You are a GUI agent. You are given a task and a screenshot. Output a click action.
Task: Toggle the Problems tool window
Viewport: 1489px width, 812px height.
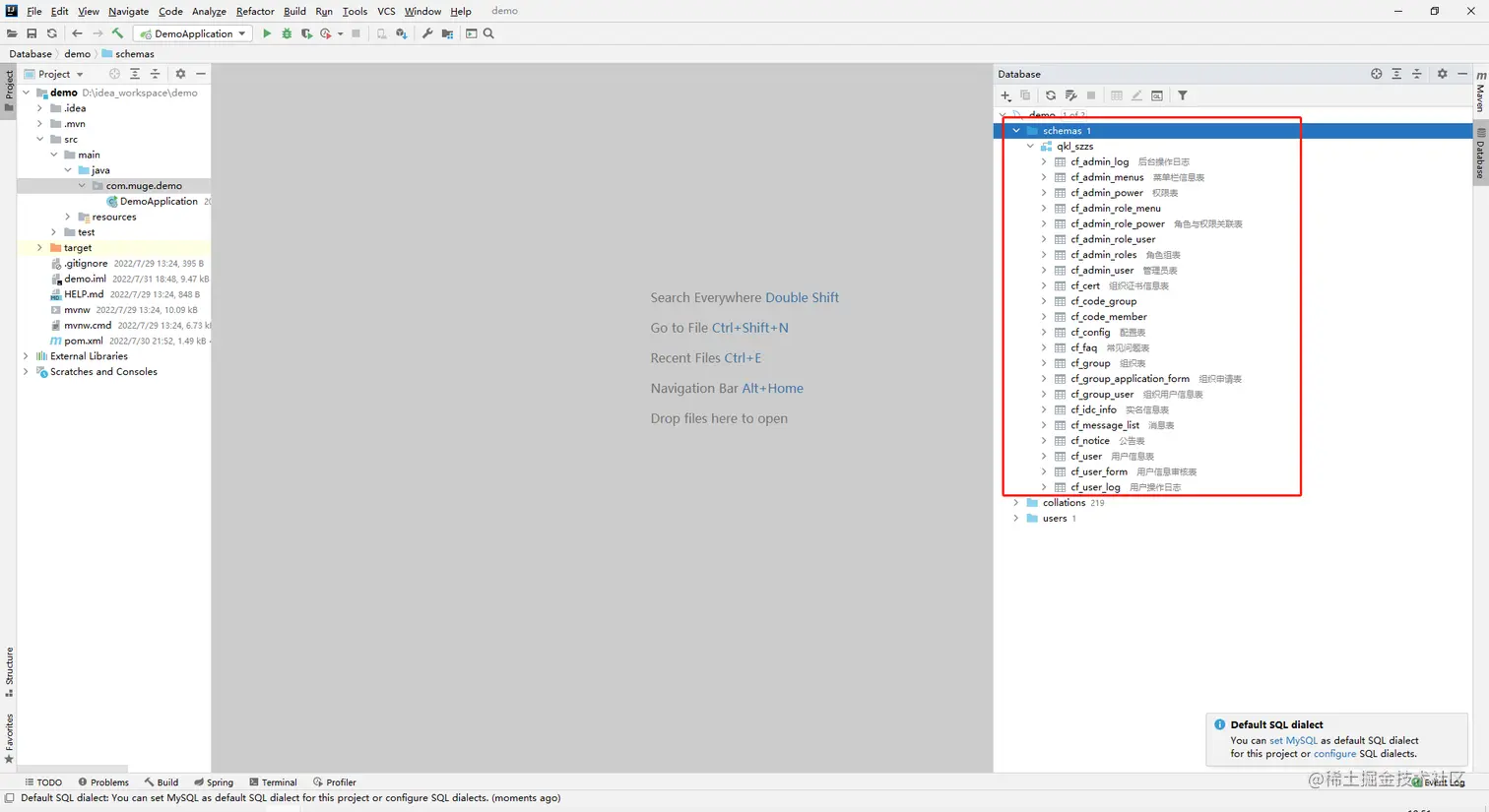tap(103, 782)
